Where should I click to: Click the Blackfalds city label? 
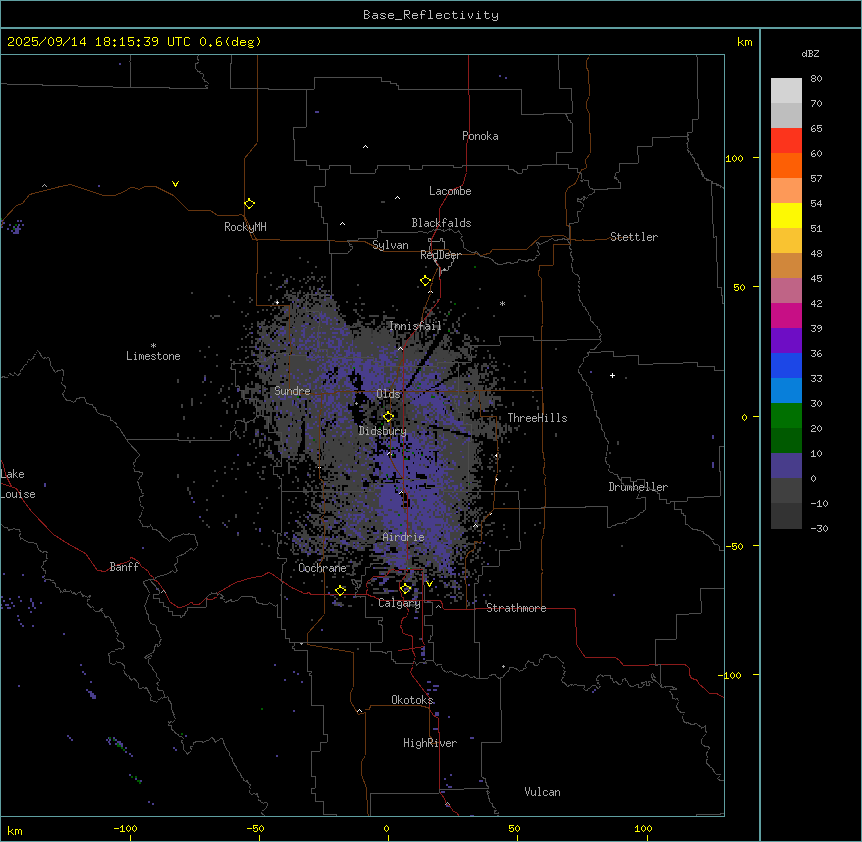(x=441, y=223)
